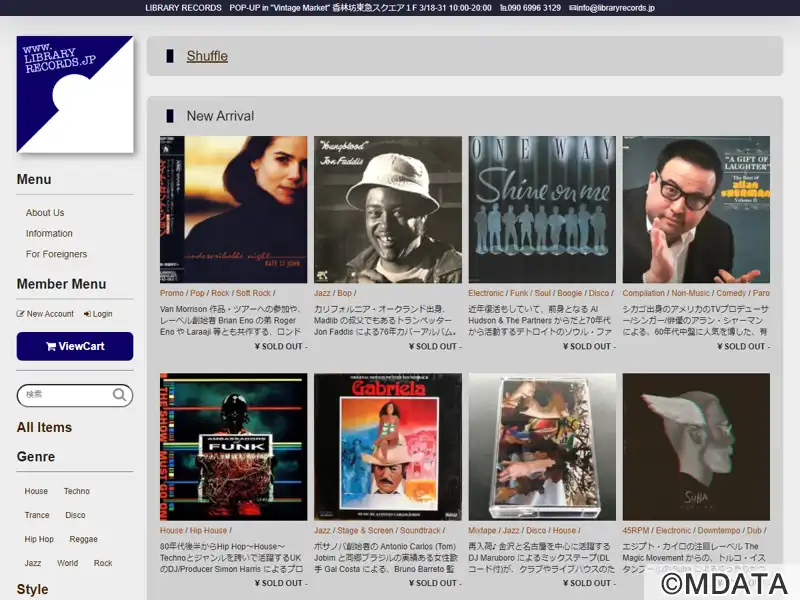
Task: Click the Library Records logo image
Action: (x=75, y=94)
